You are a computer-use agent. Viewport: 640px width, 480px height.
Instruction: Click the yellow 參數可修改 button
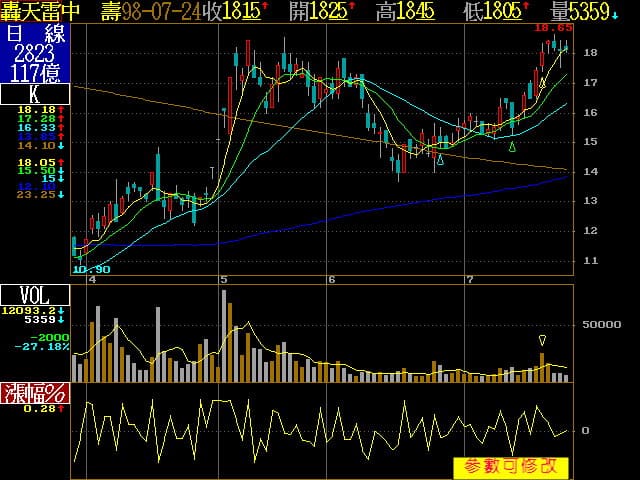point(510,467)
